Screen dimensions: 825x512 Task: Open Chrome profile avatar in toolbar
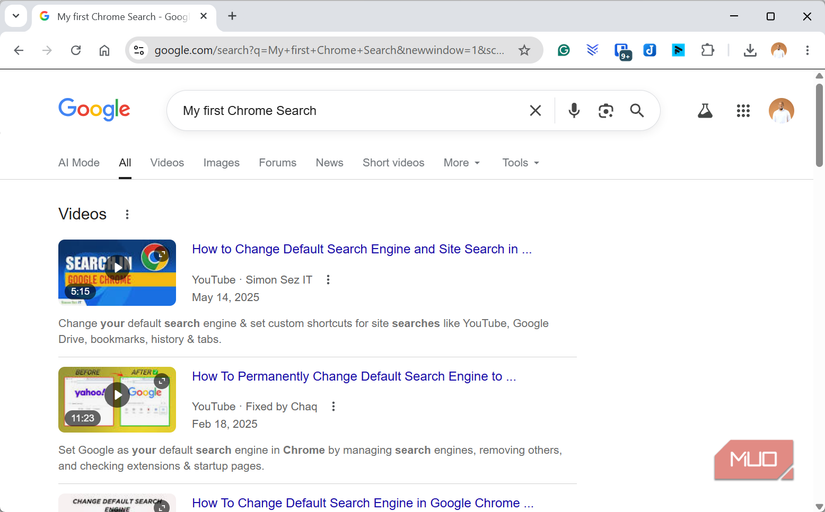779,51
